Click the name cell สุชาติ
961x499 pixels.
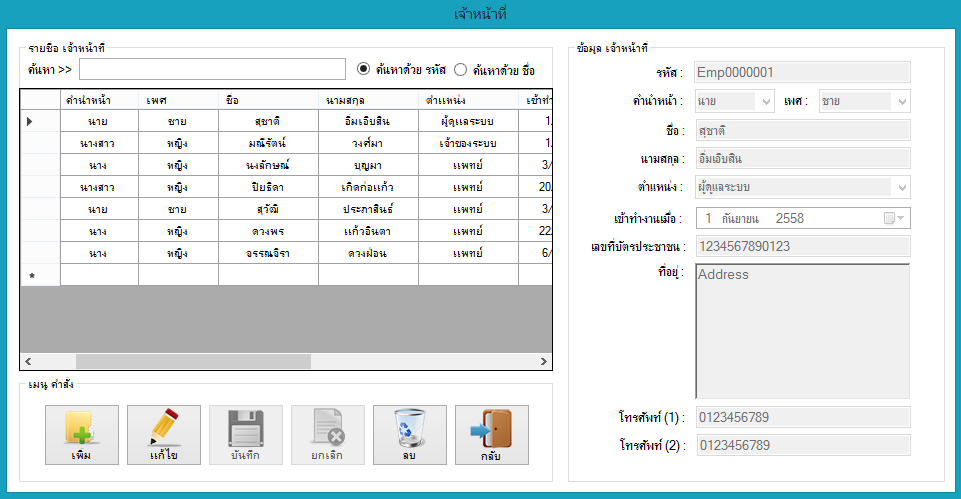268,121
